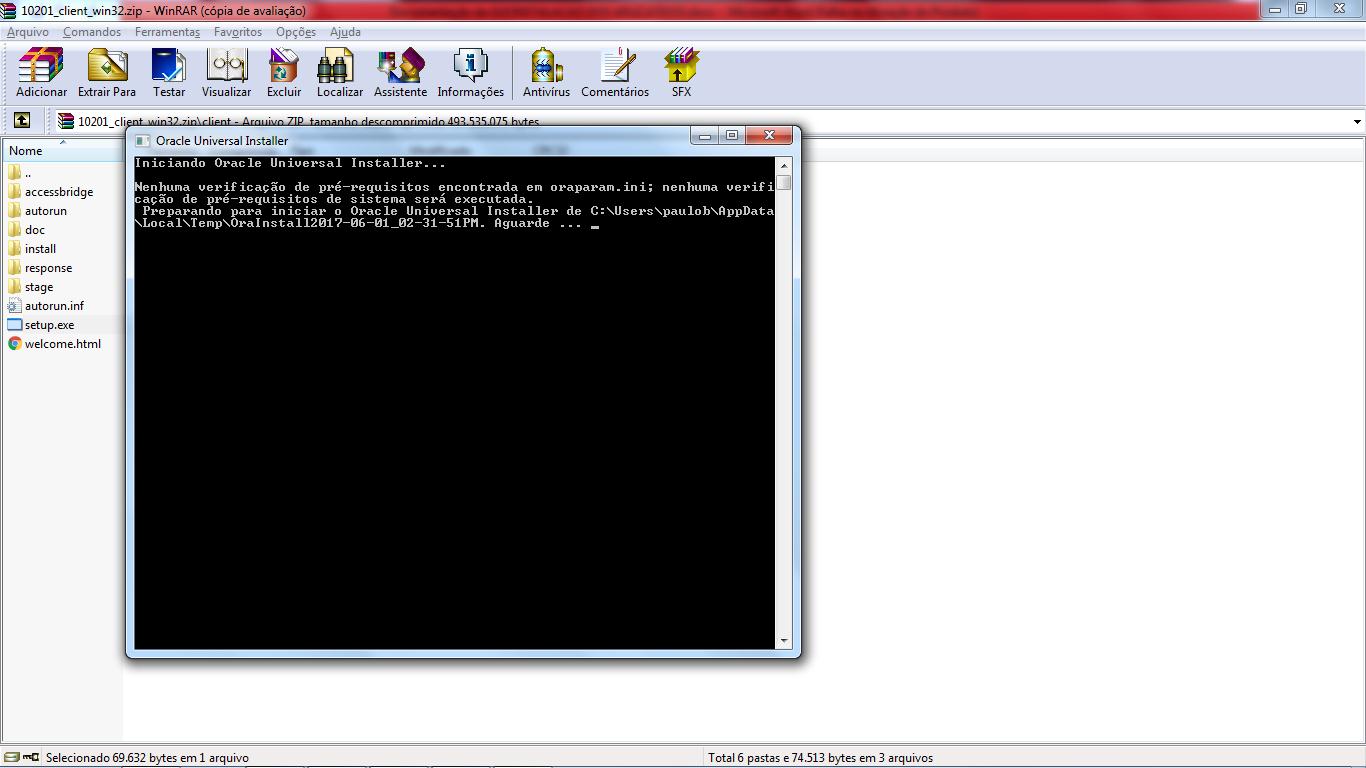This screenshot has width=1366, height=768.
Task: Select the welcome.html file
Action: pos(62,344)
